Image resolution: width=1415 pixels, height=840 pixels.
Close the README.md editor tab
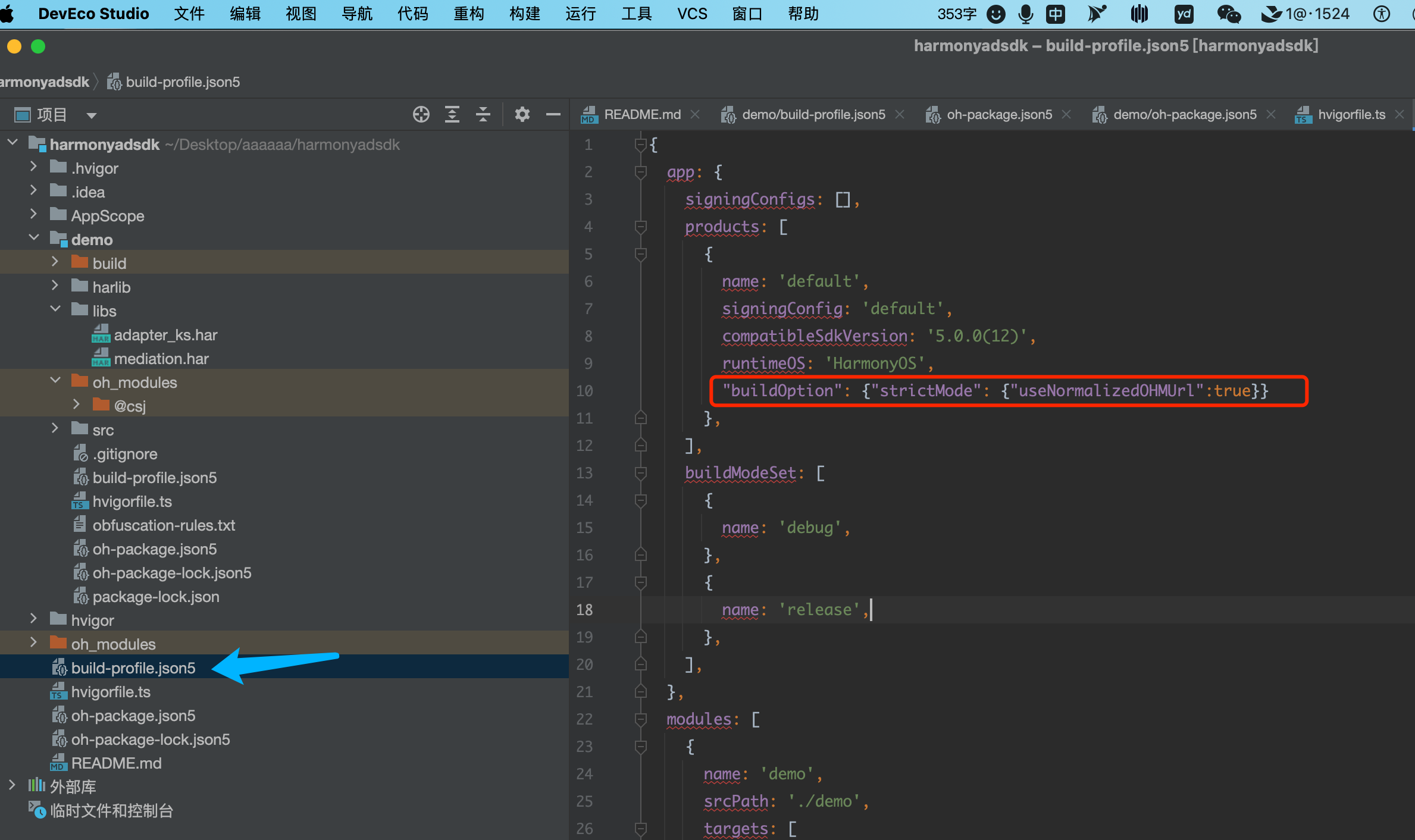[x=695, y=114]
